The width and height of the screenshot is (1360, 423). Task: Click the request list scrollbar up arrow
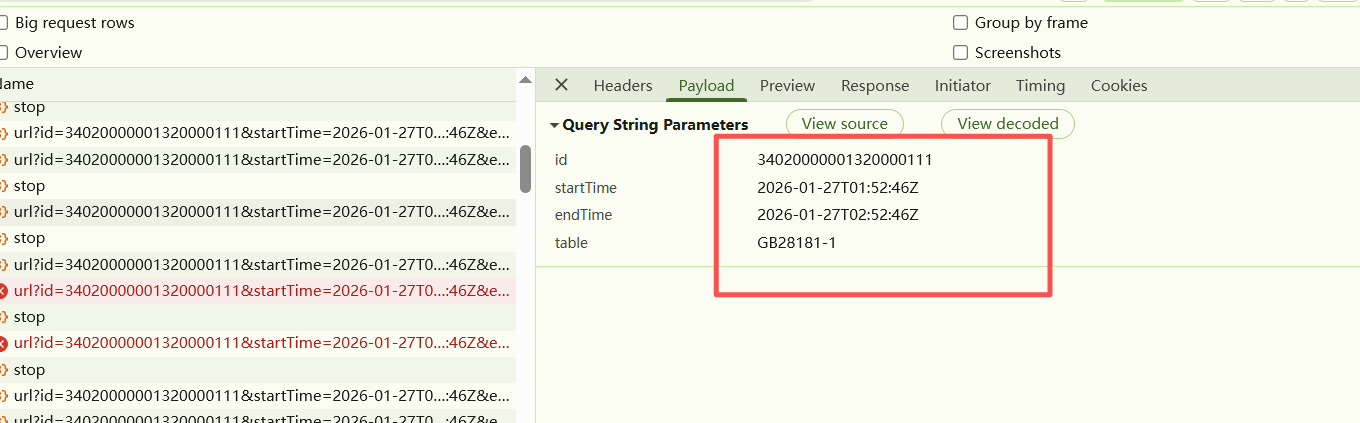point(525,79)
